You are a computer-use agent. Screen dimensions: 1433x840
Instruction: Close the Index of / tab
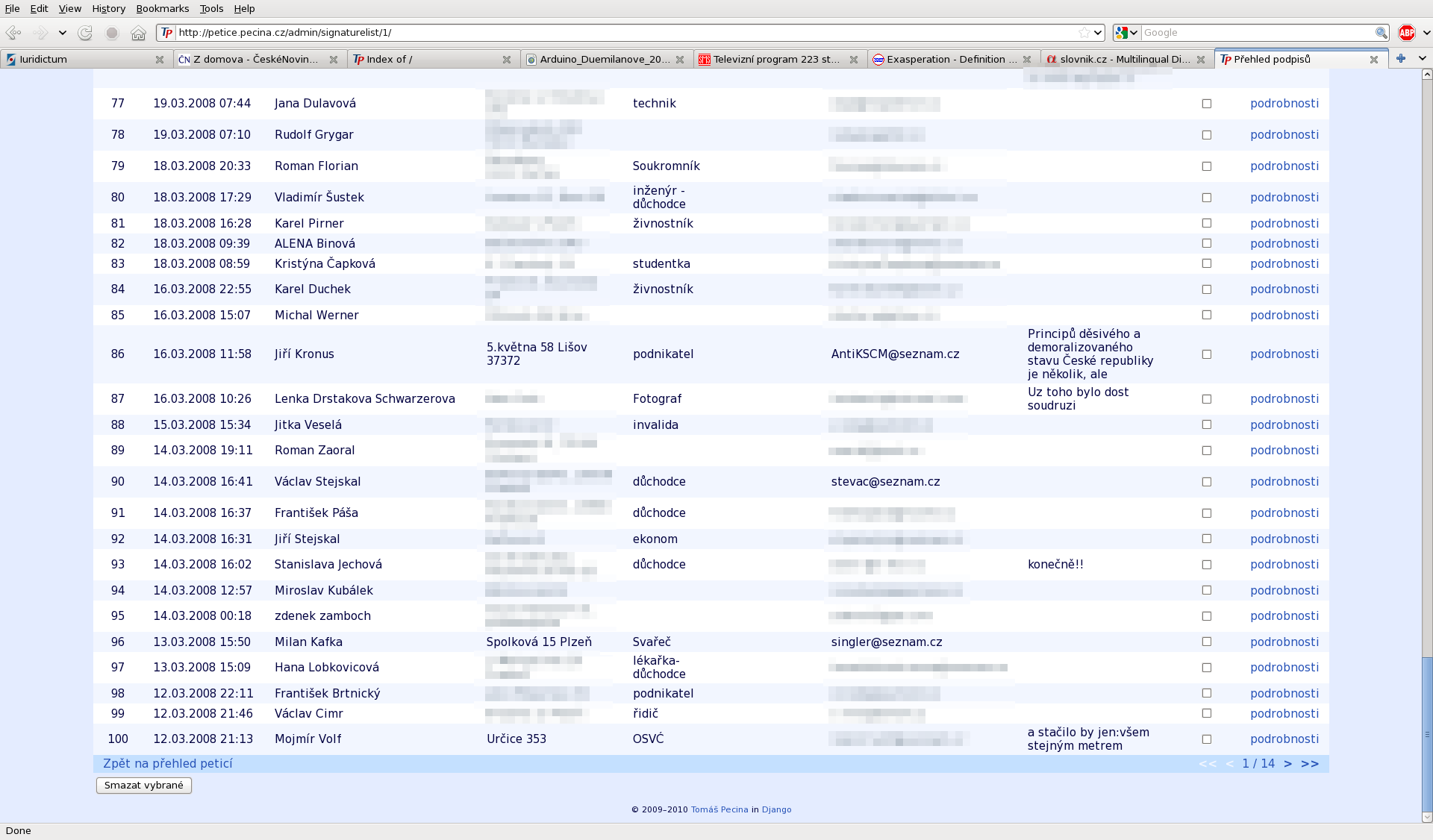pyautogui.click(x=507, y=60)
